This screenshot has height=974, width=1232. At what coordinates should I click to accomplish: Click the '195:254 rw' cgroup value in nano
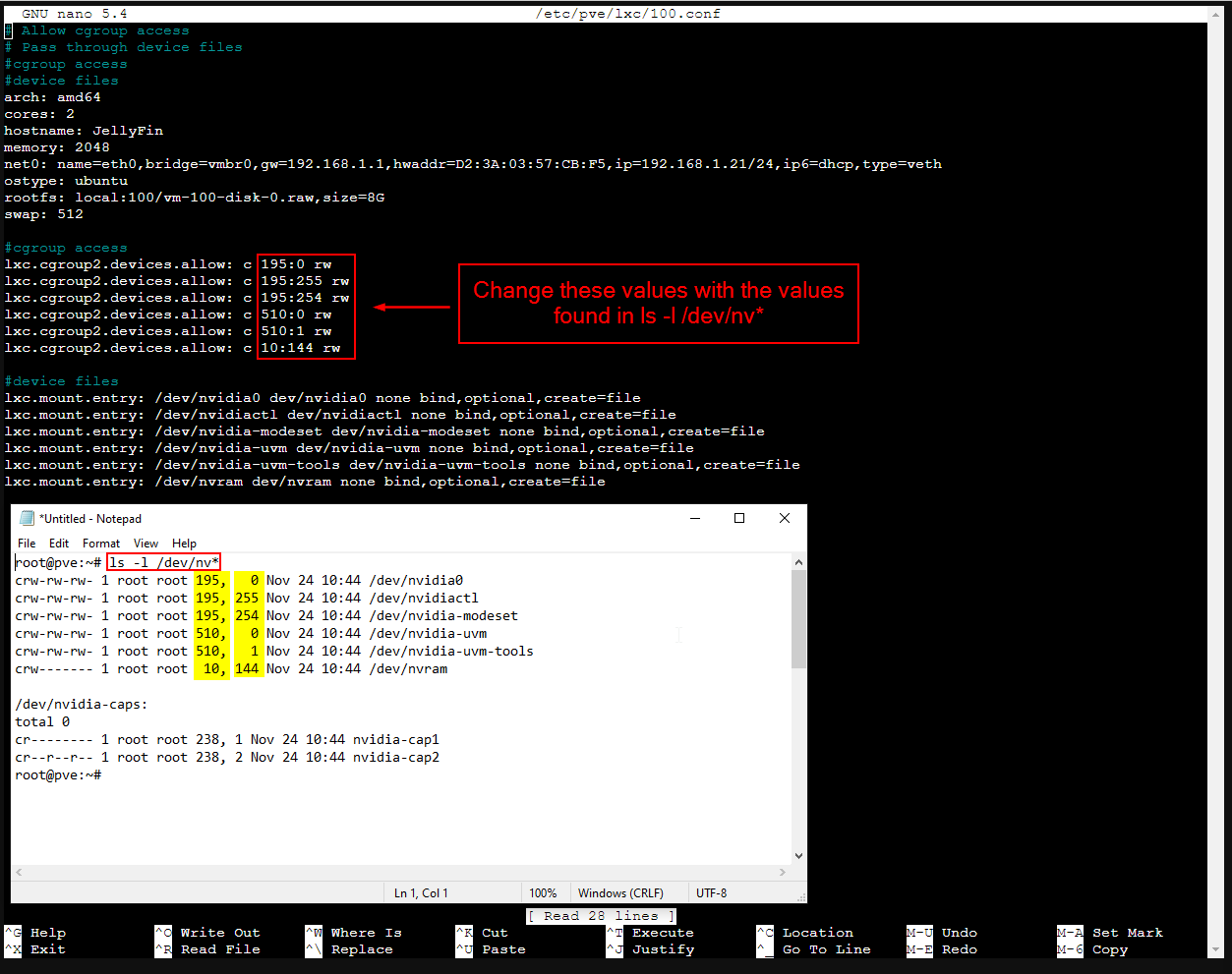pyautogui.click(x=305, y=298)
